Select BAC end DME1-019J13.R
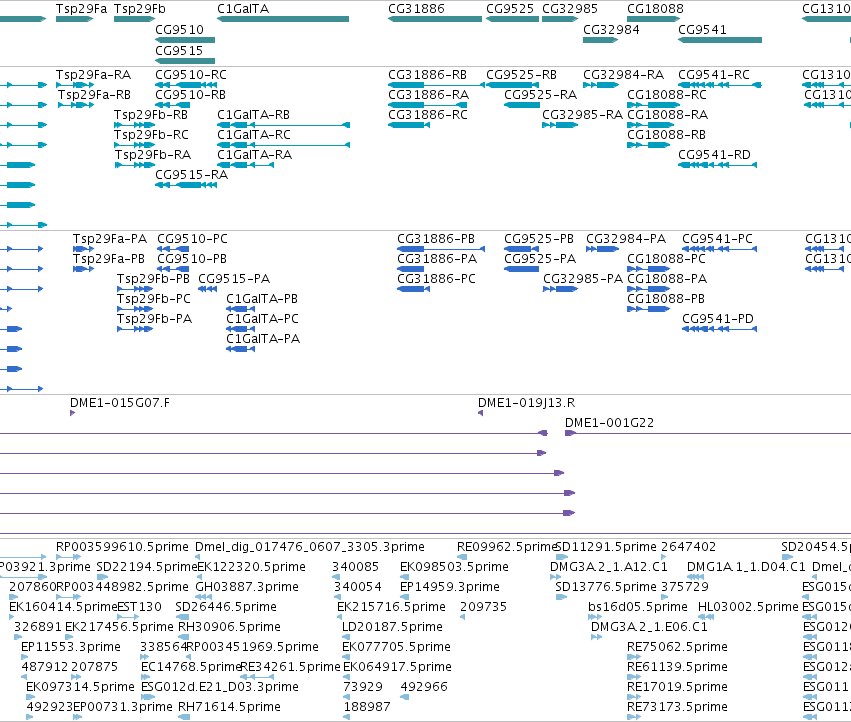 (480, 413)
